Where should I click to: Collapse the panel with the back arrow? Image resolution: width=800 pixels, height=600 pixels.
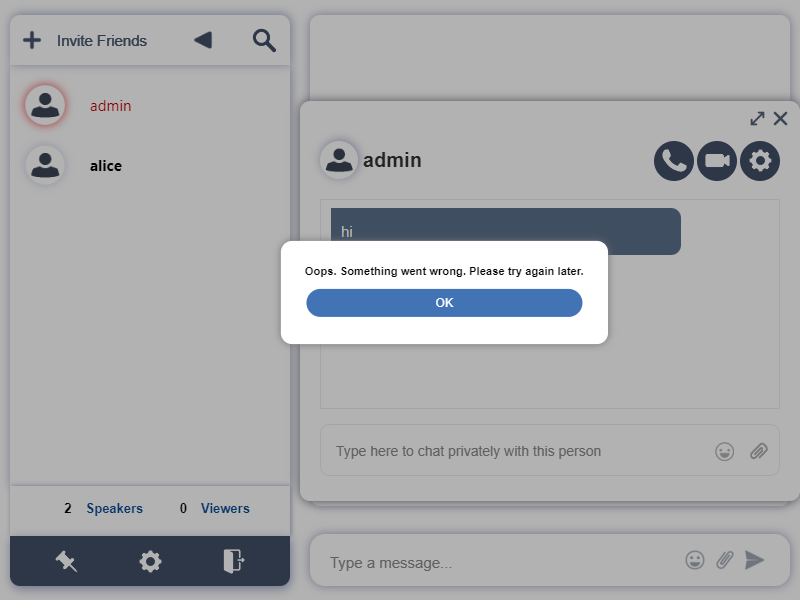click(203, 40)
